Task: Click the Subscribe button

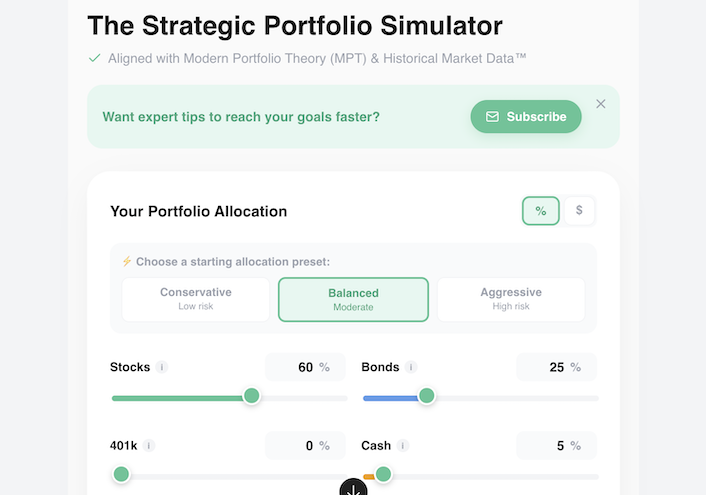Action: point(526,117)
